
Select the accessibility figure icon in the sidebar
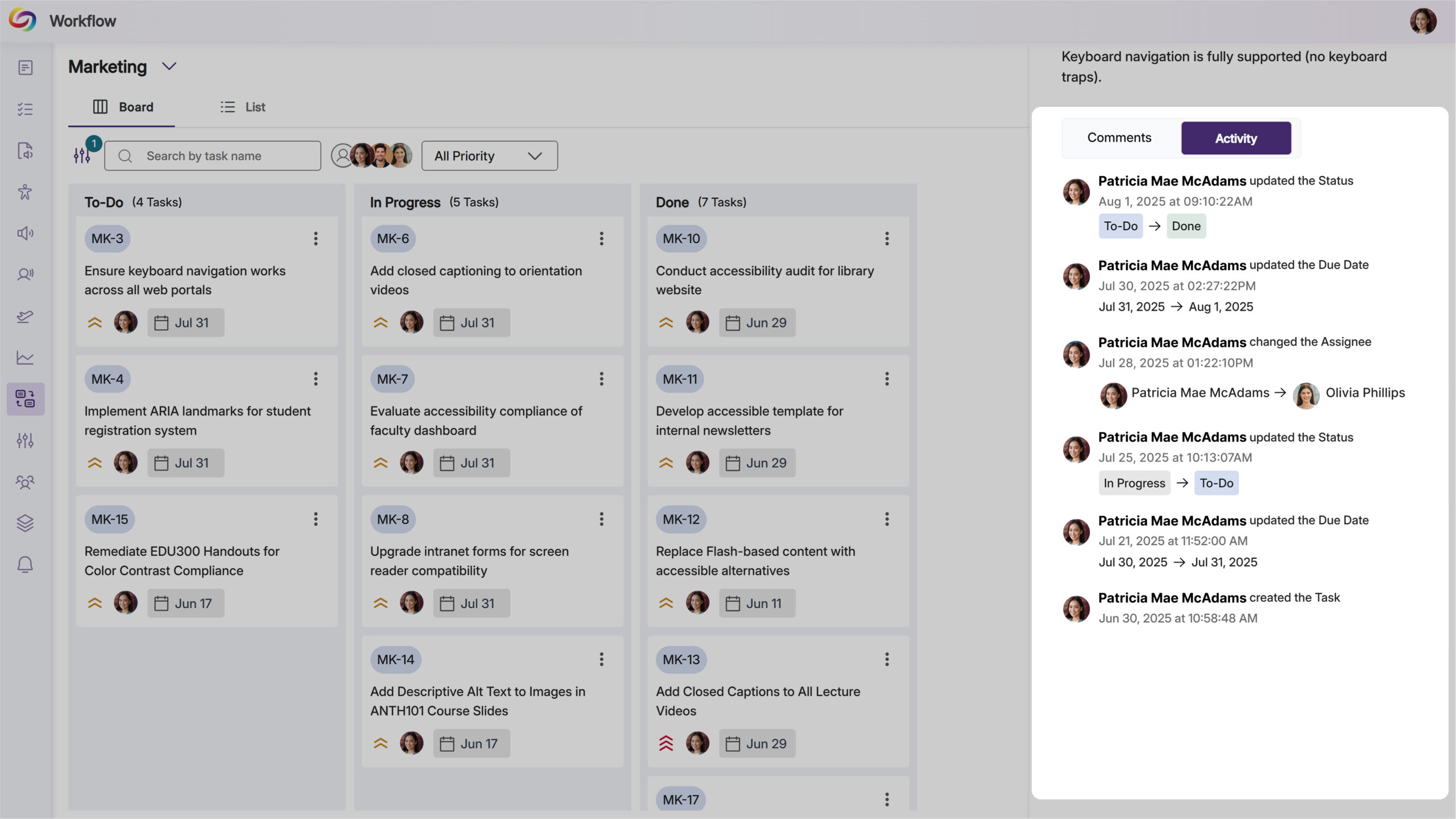[25, 192]
